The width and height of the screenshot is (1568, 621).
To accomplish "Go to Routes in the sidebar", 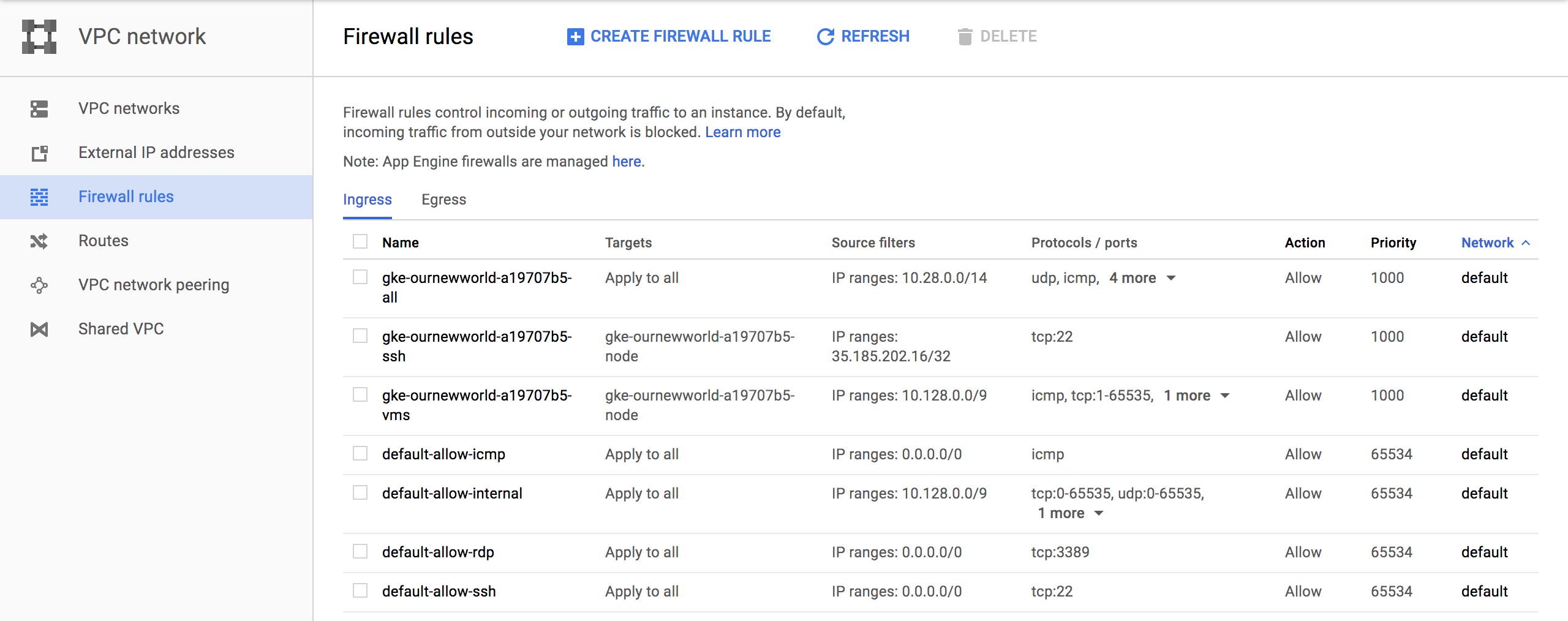I will pyautogui.click(x=156, y=241).
